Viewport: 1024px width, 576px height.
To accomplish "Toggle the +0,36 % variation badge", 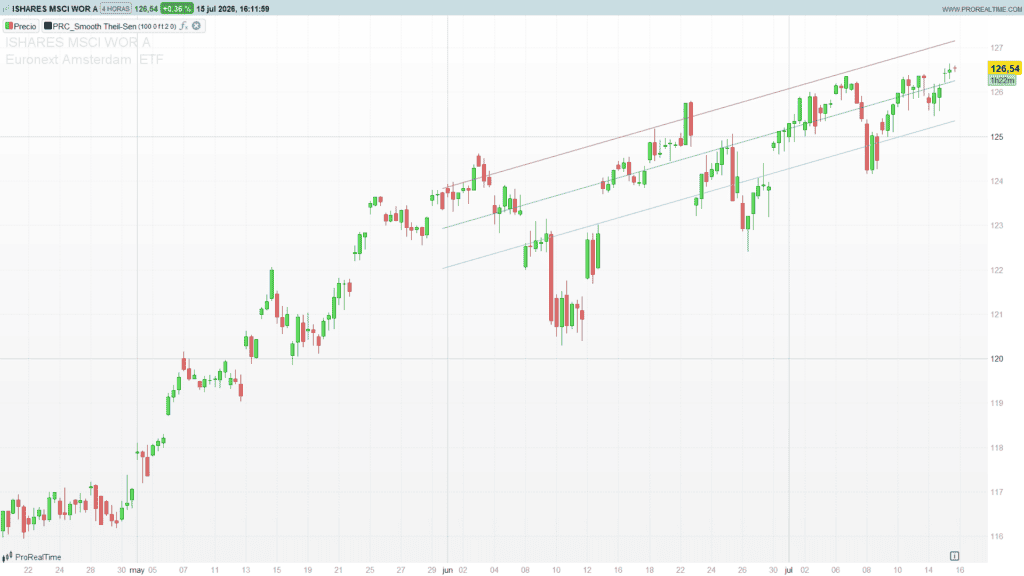I will tap(177, 8).
